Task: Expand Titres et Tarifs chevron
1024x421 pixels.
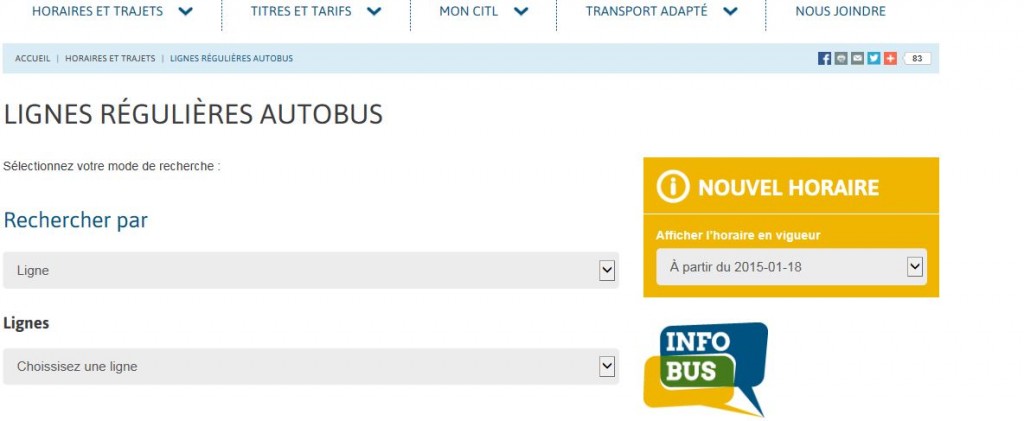Action: [374, 11]
